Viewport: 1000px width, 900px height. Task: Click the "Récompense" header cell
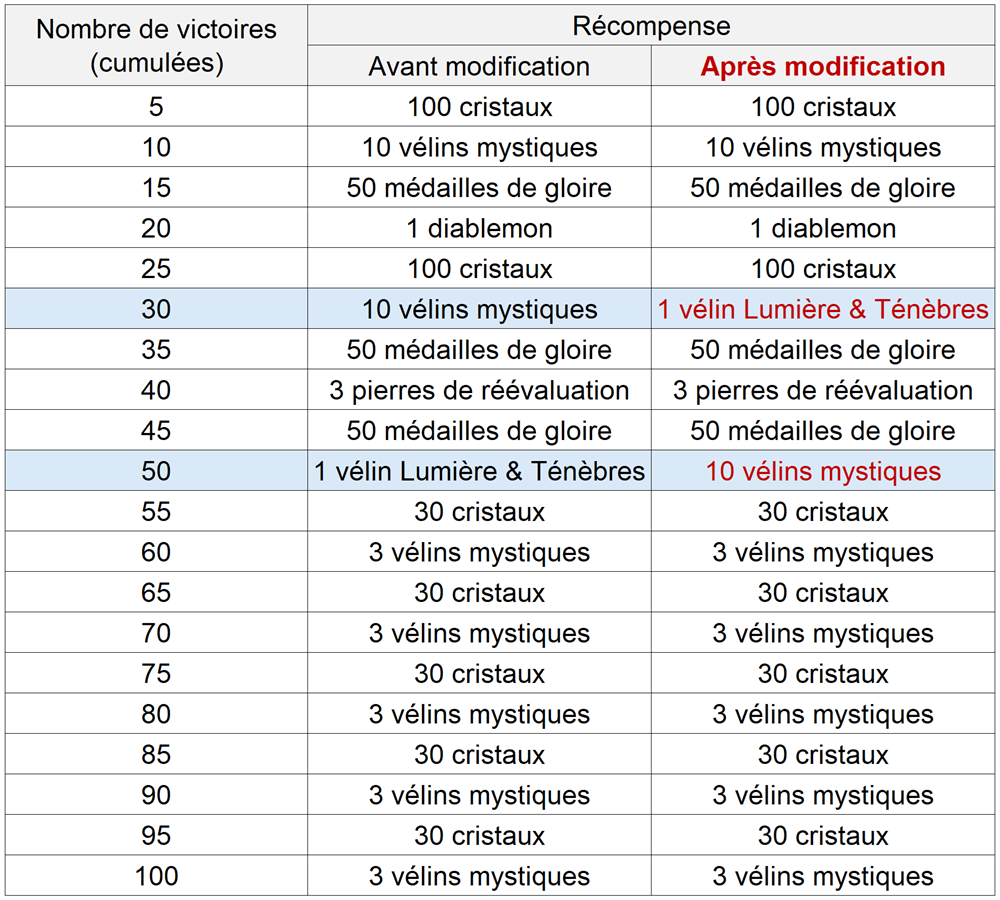651,26
